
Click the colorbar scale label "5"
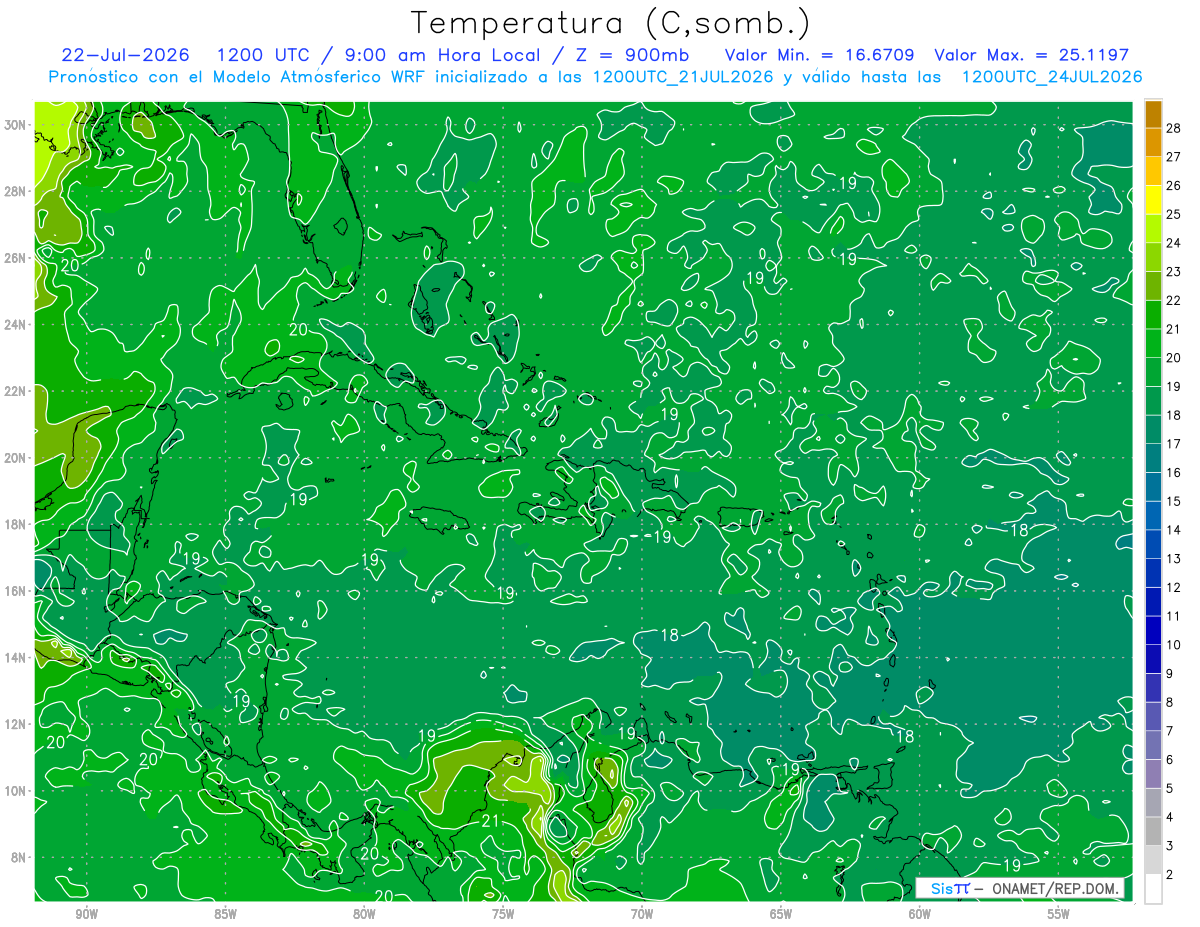(x=1170, y=788)
